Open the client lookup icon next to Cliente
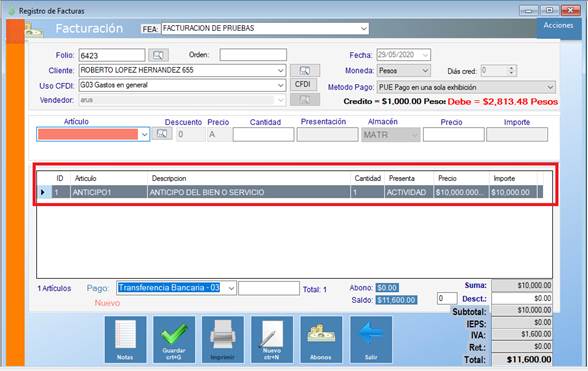The width and height of the screenshot is (588, 371). 305,70
